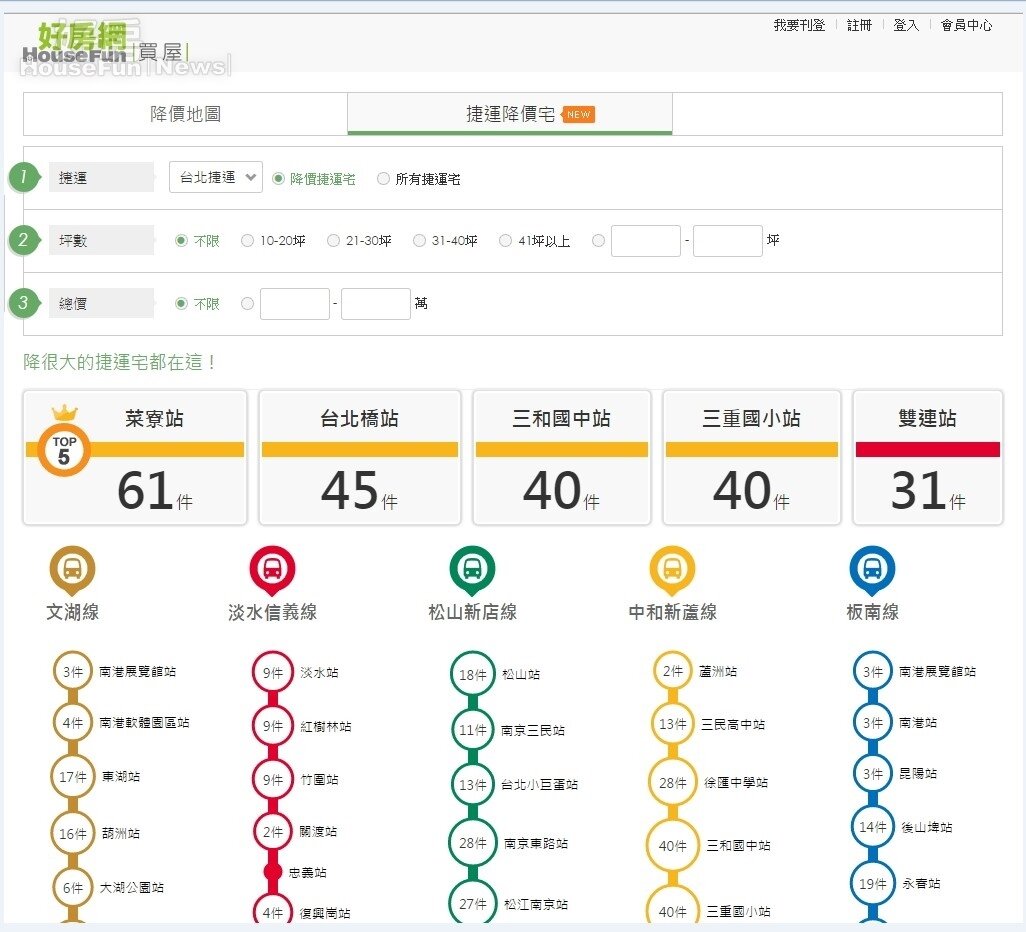Select the 文湖線 brown line icon
The image size is (1026, 932).
(71, 570)
